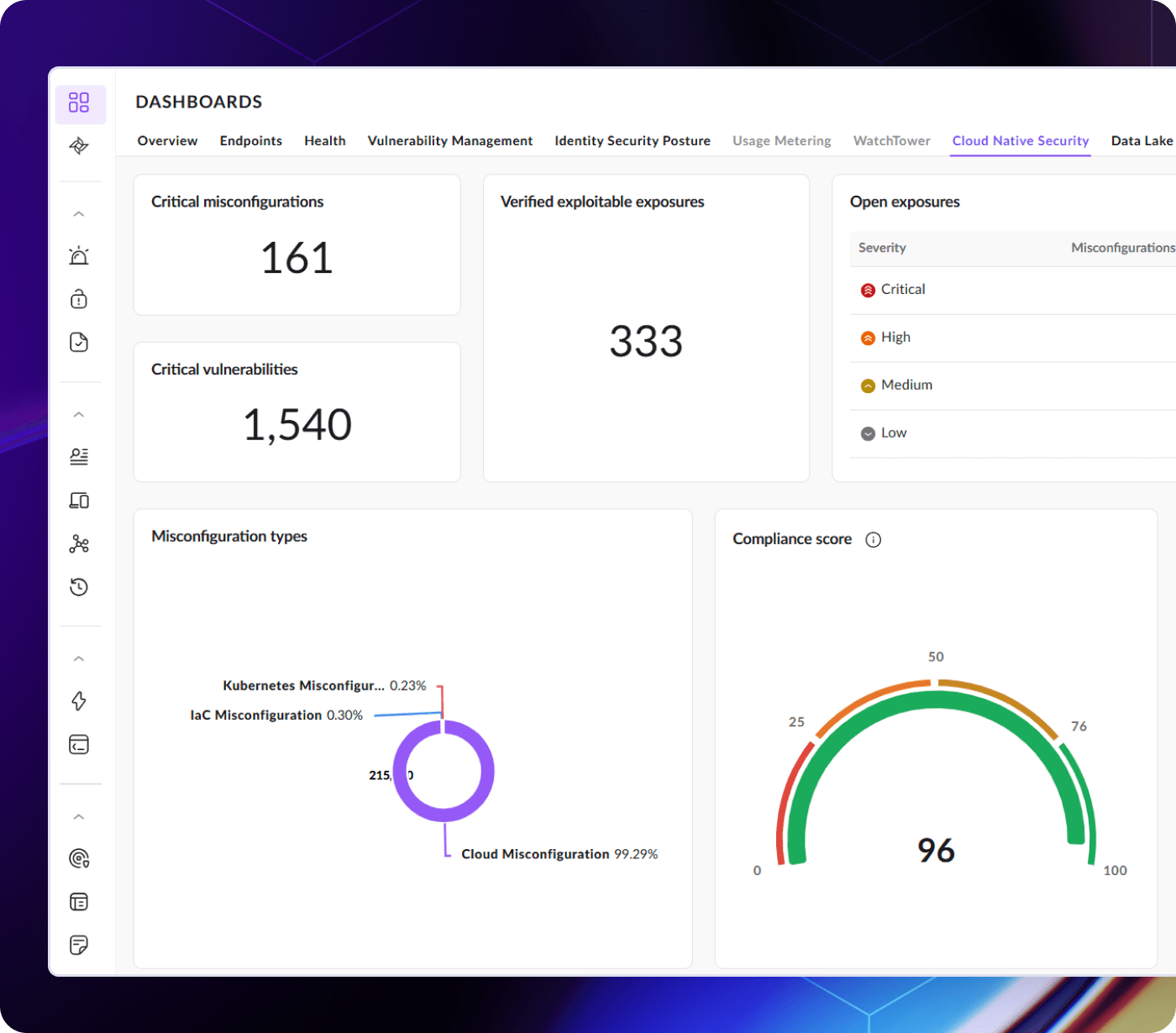The image size is (1176, 1033).
Task: Open the laptop and devices icon
Action: pyautogui.click(x=79, y=501)
